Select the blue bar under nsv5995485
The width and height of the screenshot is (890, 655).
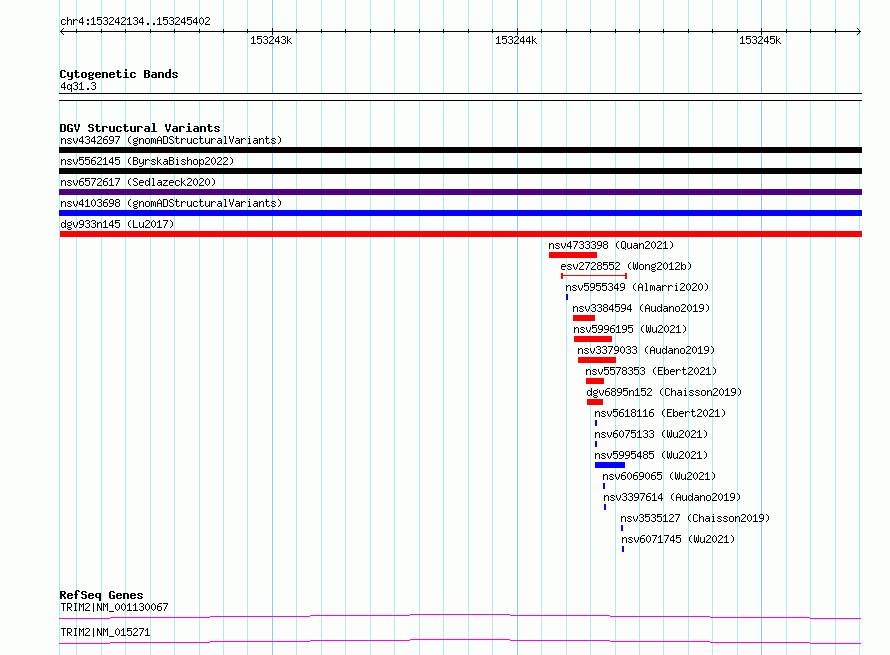tap(610, 465)
